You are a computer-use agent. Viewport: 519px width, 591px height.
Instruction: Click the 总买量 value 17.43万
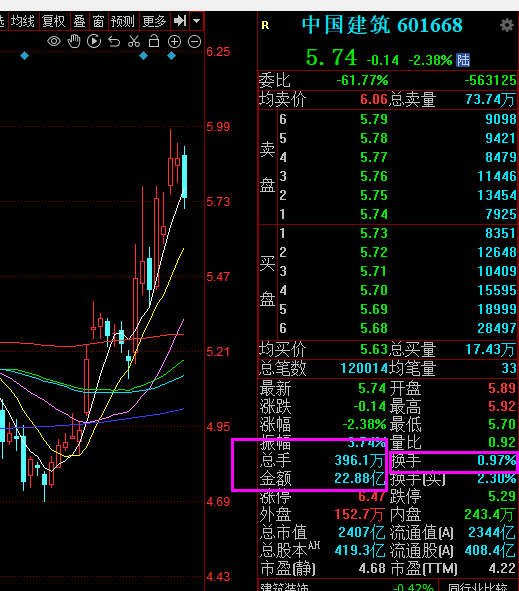(x=490, y=350)
